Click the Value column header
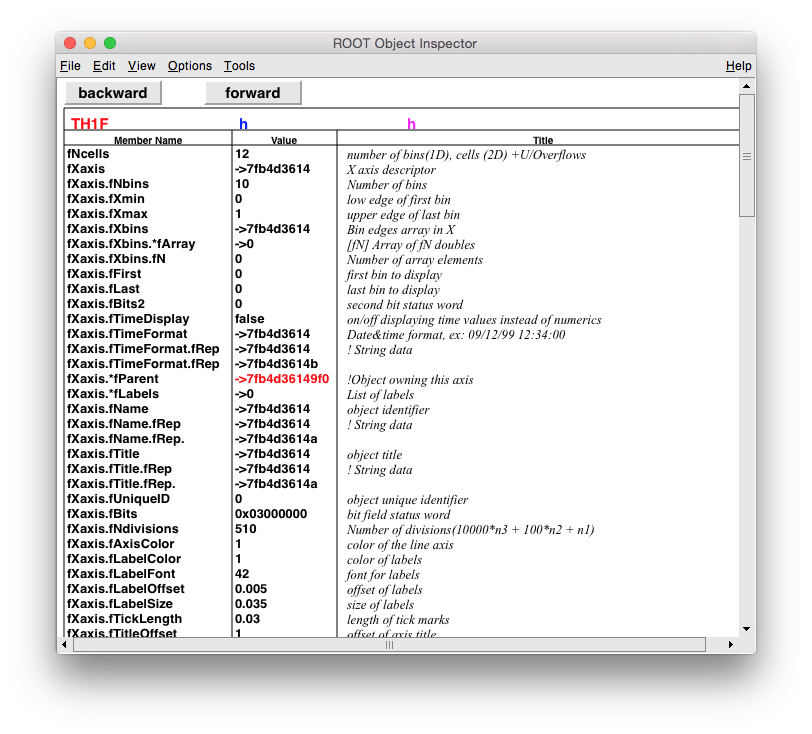Screen dimensions: 812x734 pyautogui.click(x=284, y=141)
